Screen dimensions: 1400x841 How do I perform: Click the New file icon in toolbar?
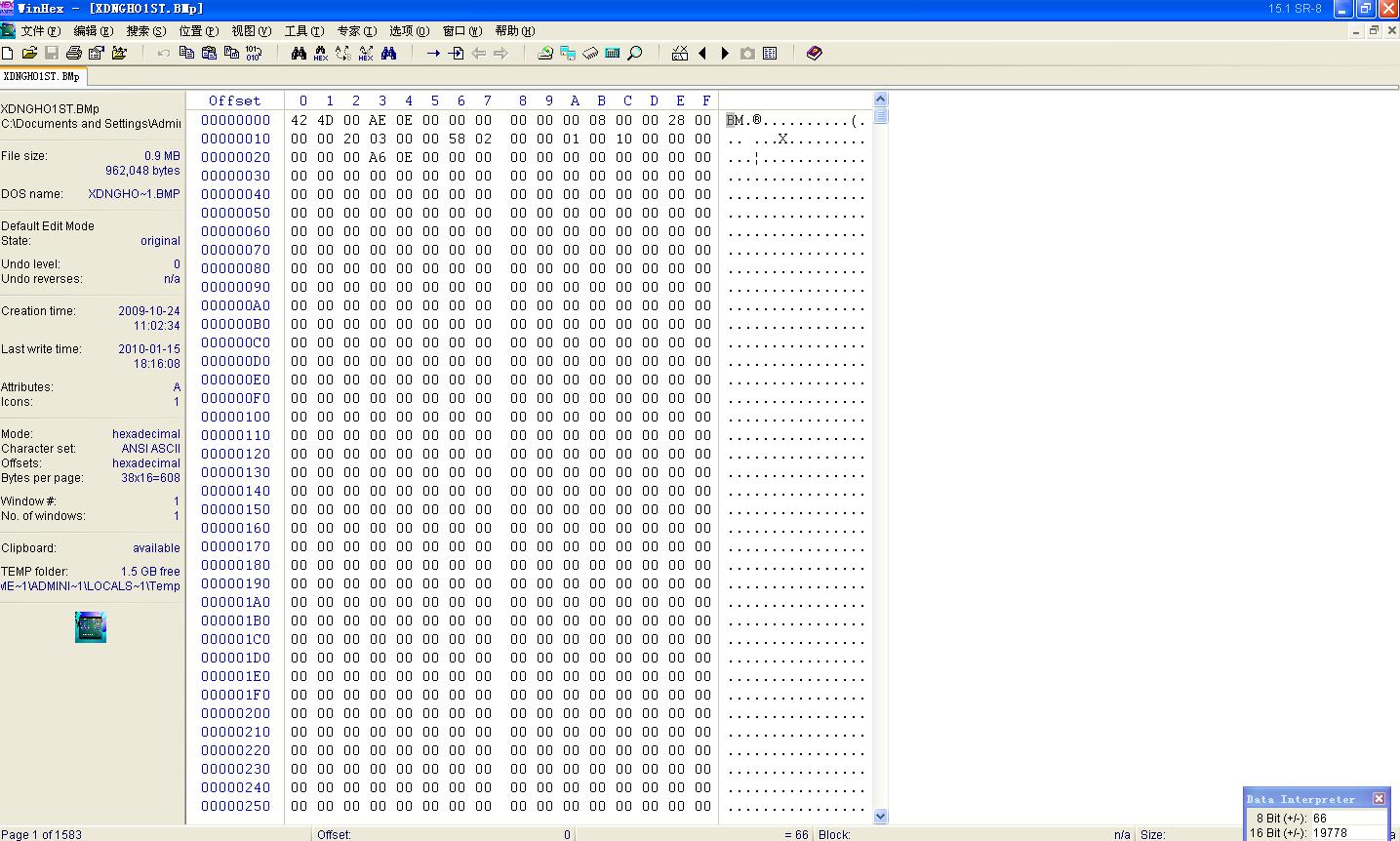pyautogui.click(x=8, y=53)
